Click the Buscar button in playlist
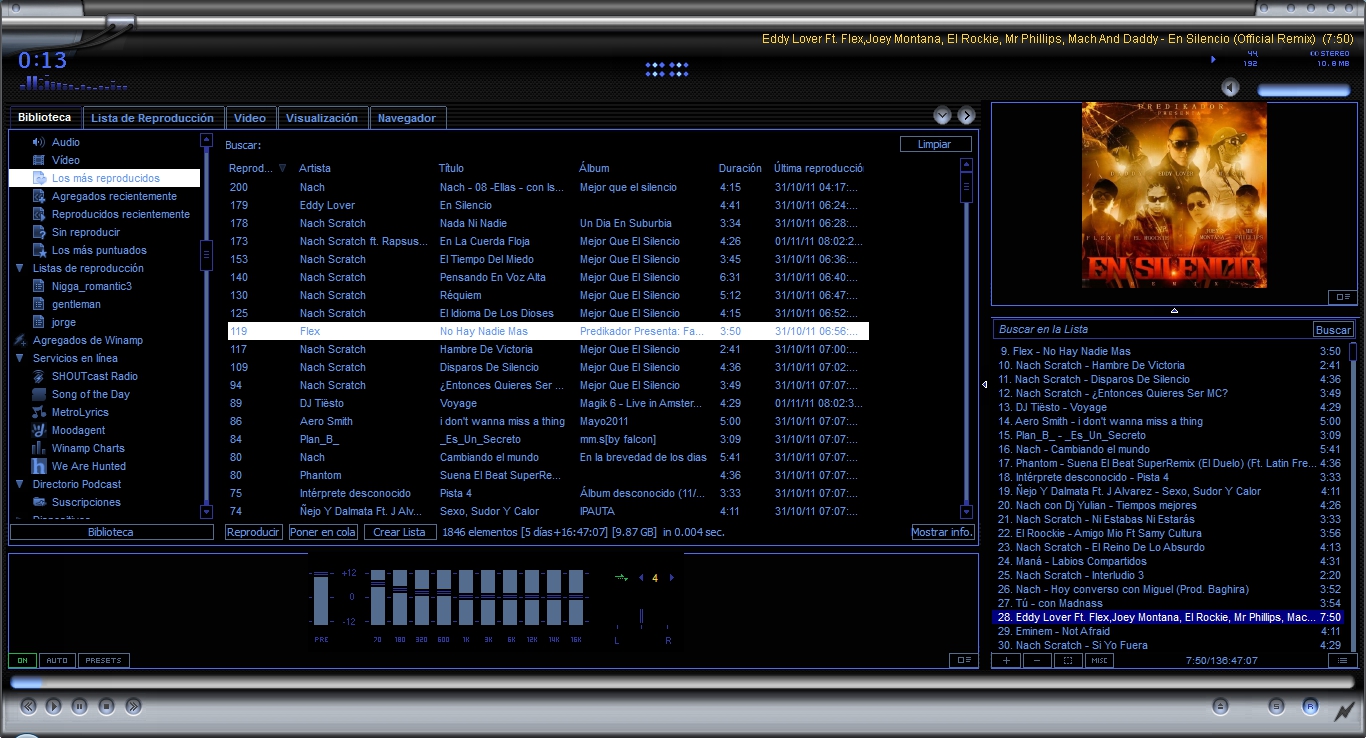 tap(1333, 329)
